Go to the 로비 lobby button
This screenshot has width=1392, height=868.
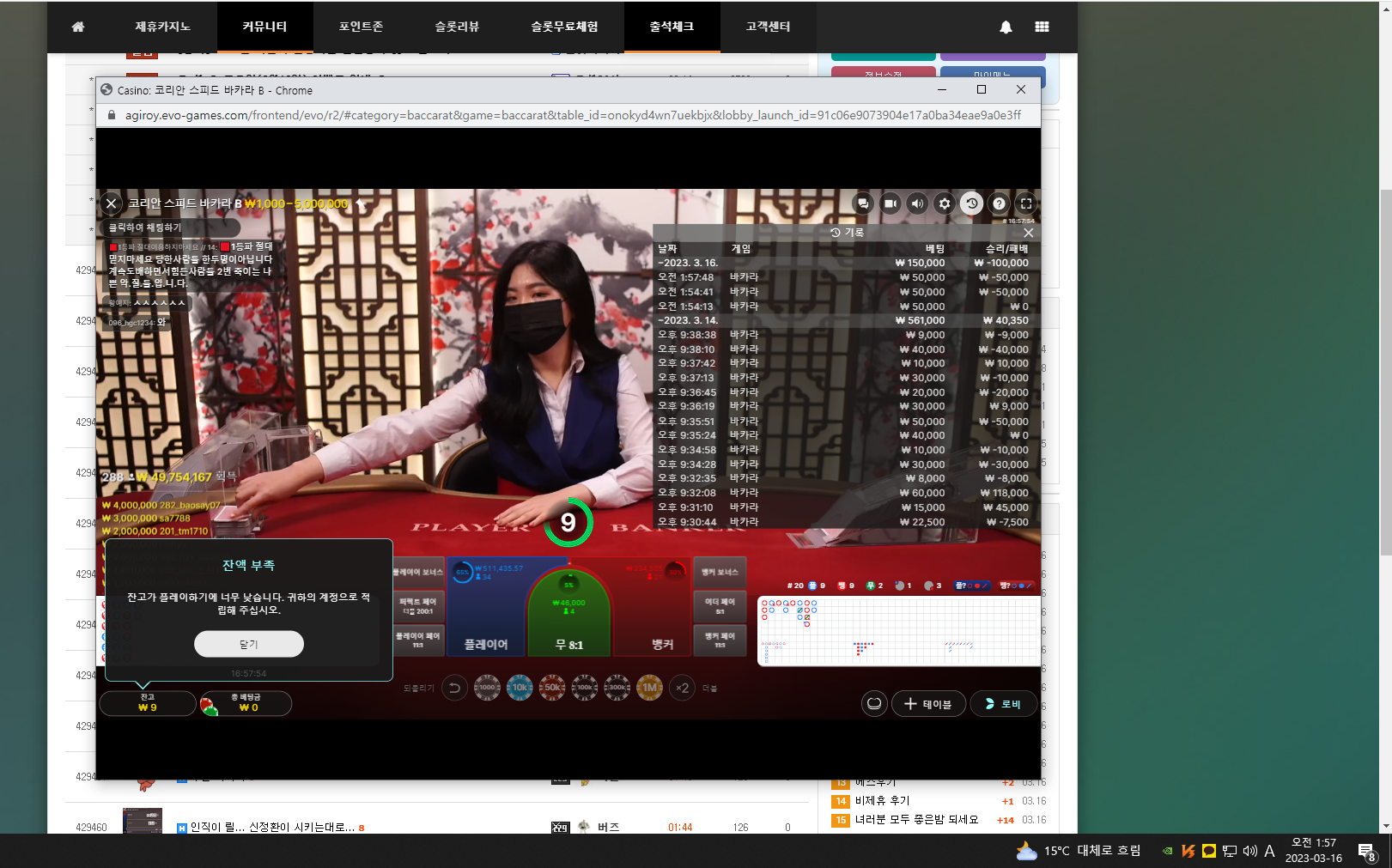(x=1003, y=704)
